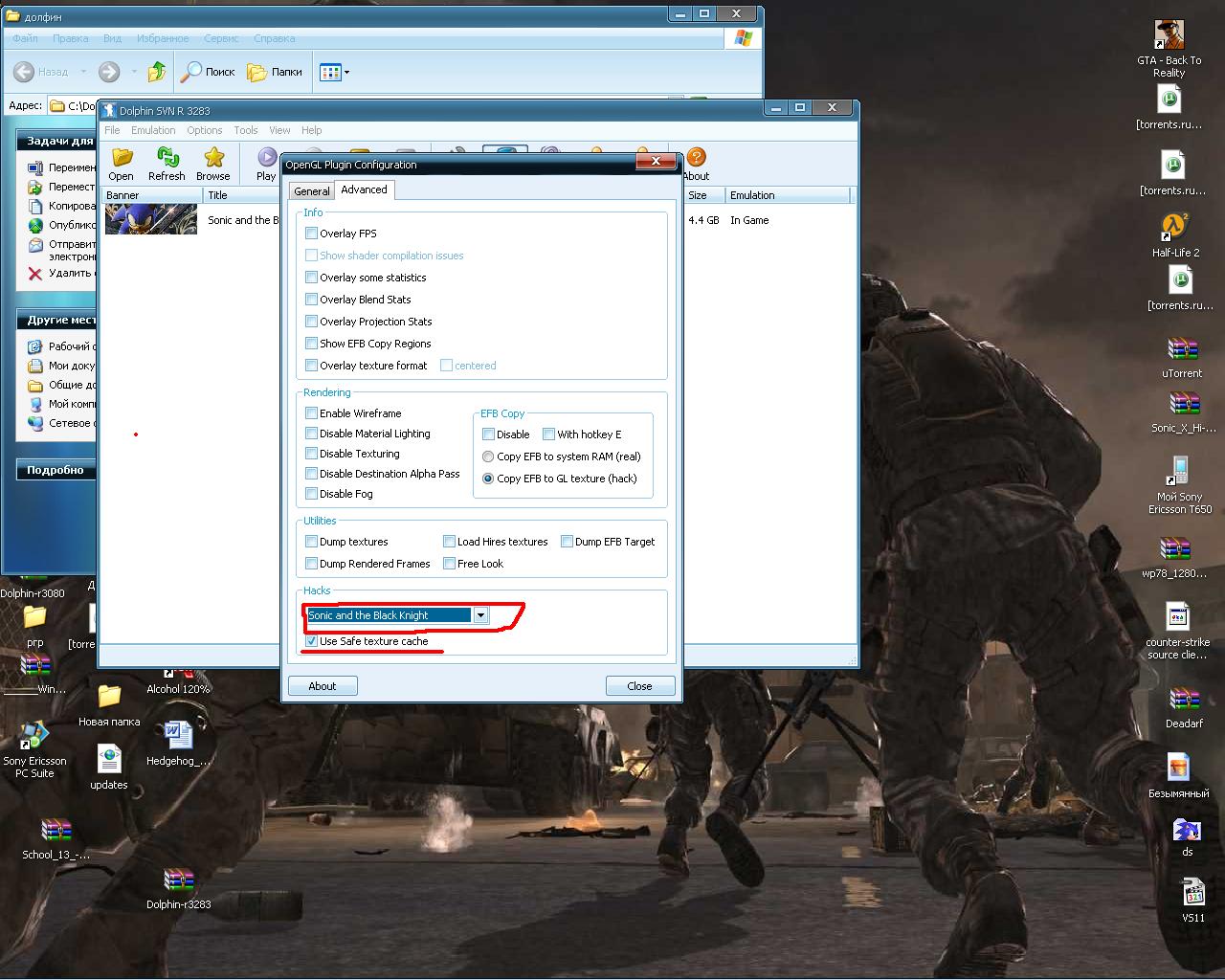Open the Emulation menu
Viewport: 1225px width, 980px height.
pyautogui.click(x=153, y=130)
